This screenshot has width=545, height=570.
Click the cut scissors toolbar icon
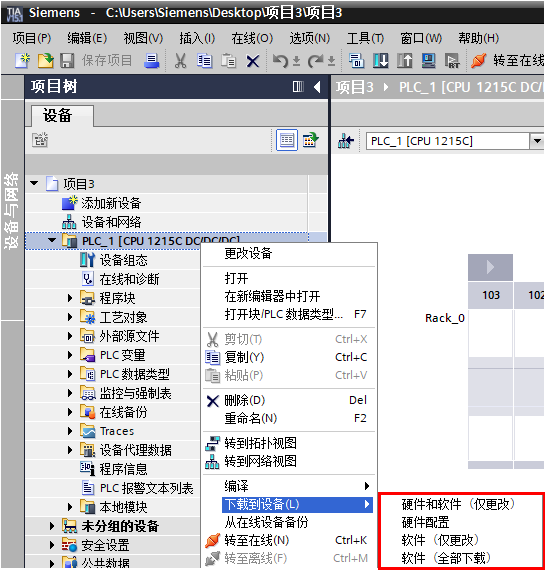point(180,60)
